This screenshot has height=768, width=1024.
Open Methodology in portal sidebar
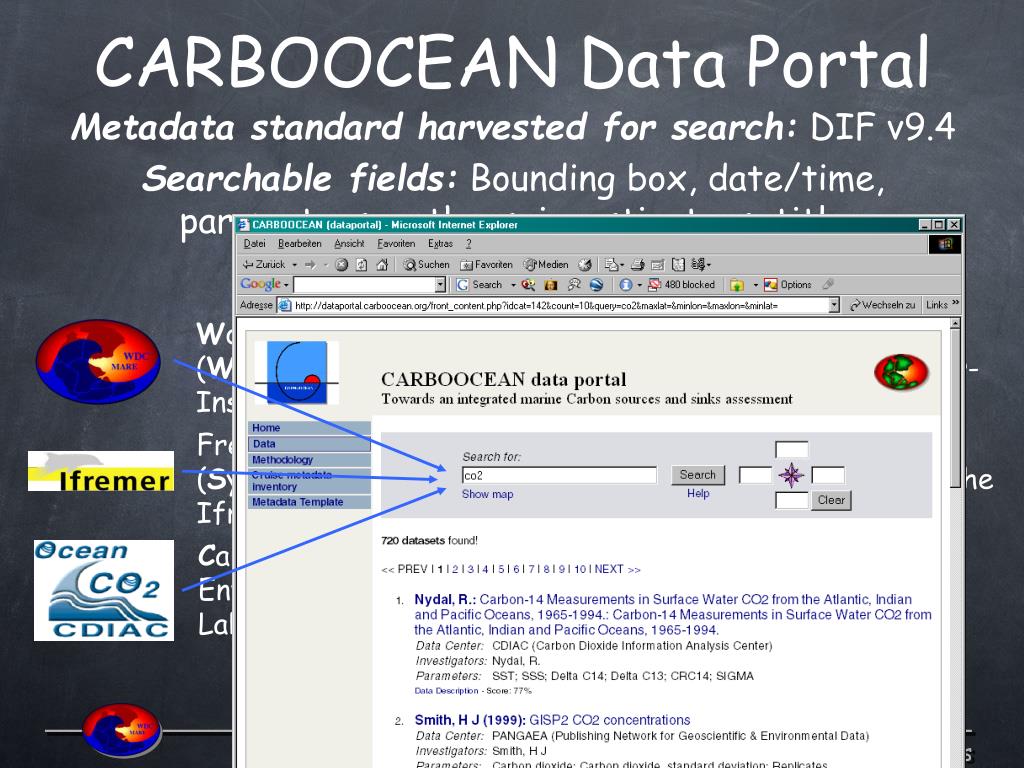click(x=310, y=460)
